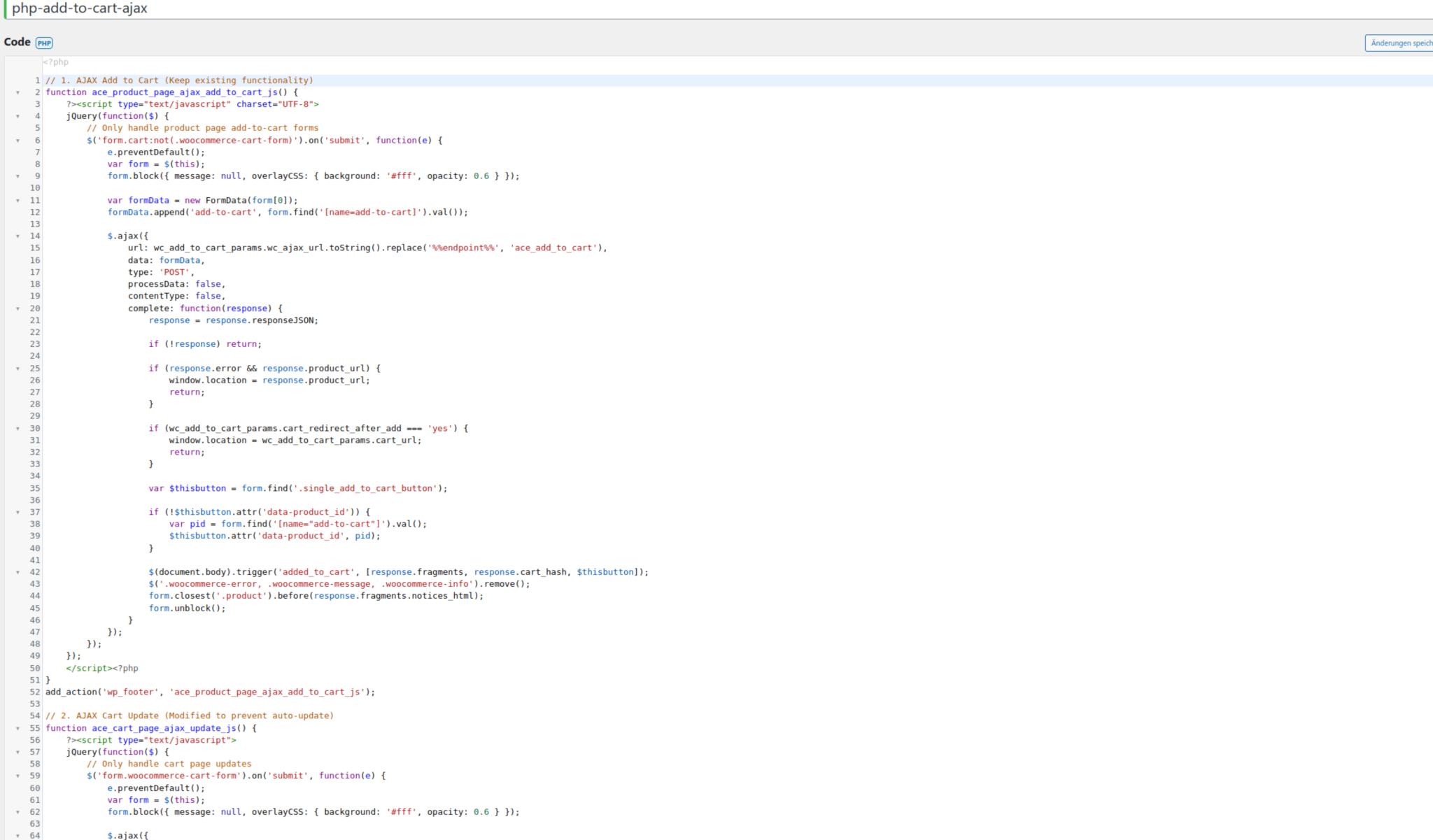Viewport: 1433px width, 840px height.
Task: Collapse the data-product_id check at line 37
Action: click(x=17, y=512)
